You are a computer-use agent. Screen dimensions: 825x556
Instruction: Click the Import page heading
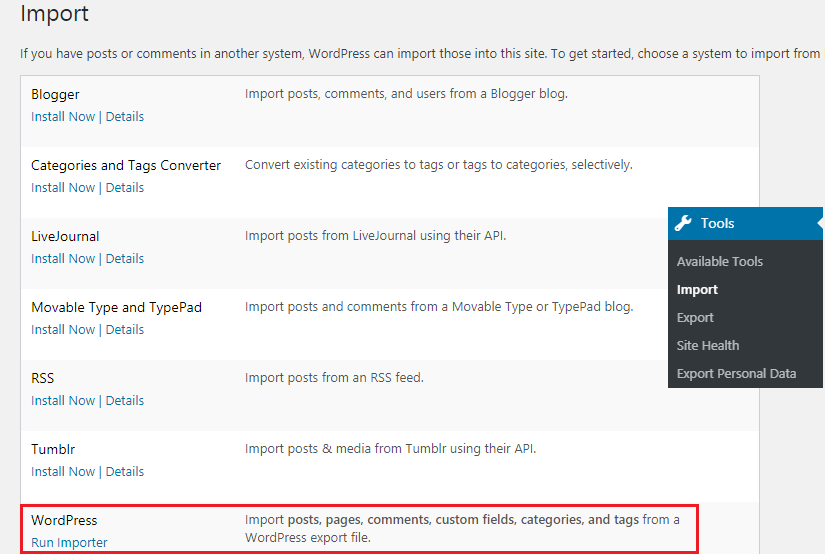pyautogui.click(x=54, y=13)
